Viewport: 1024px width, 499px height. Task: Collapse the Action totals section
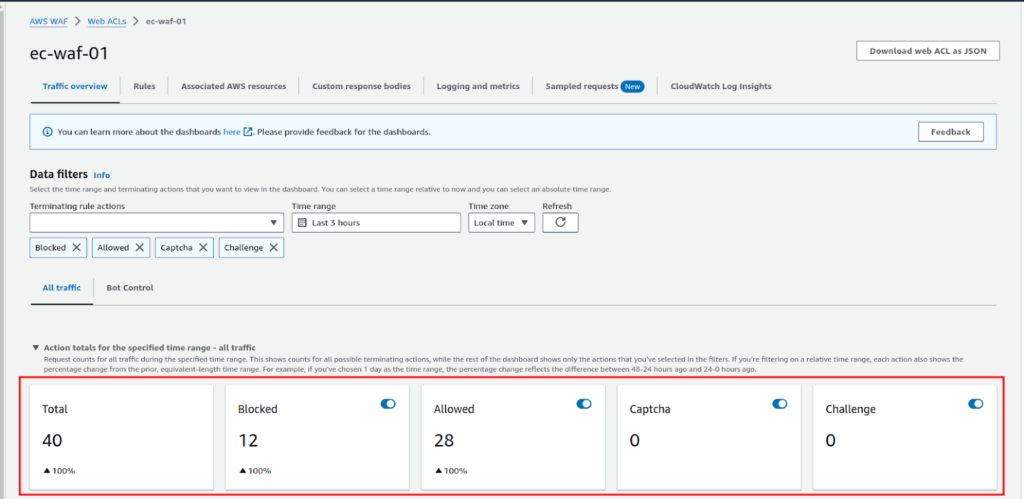tap(35, 347)
